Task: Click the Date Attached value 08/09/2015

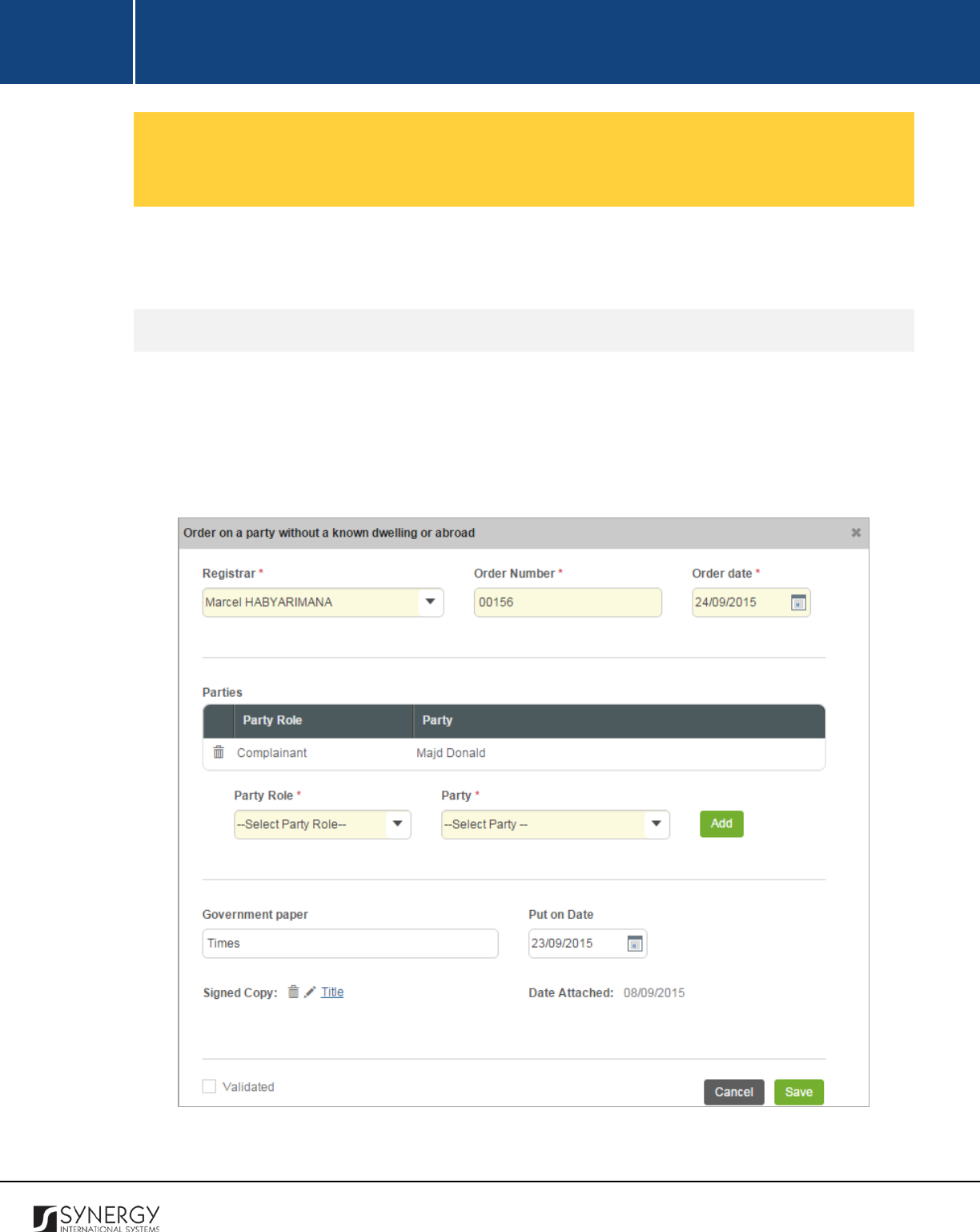Action: point(654,992)
